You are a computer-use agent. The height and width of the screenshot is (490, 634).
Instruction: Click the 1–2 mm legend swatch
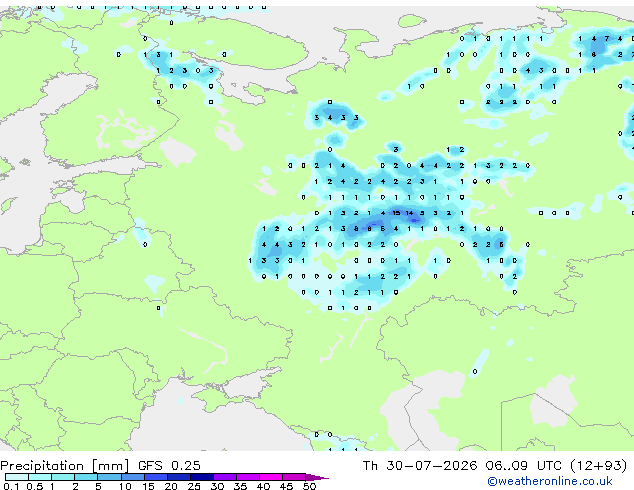63,477
